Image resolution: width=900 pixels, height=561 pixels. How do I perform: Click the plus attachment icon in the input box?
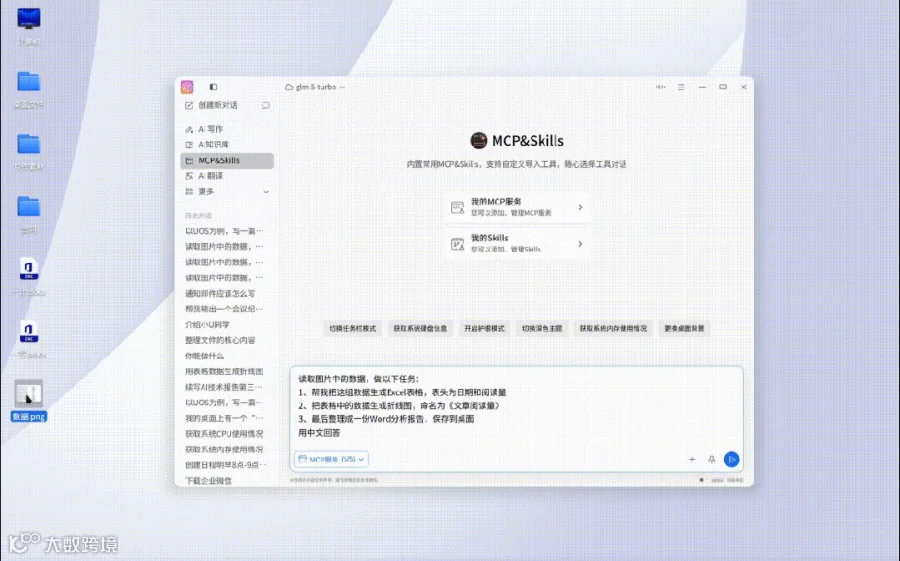pyautogui.click(x=692, y=459)
